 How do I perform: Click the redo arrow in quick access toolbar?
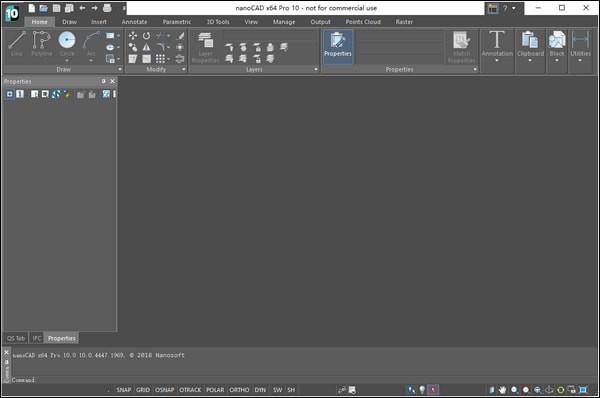pyautogui.click(x=94, y=8)
